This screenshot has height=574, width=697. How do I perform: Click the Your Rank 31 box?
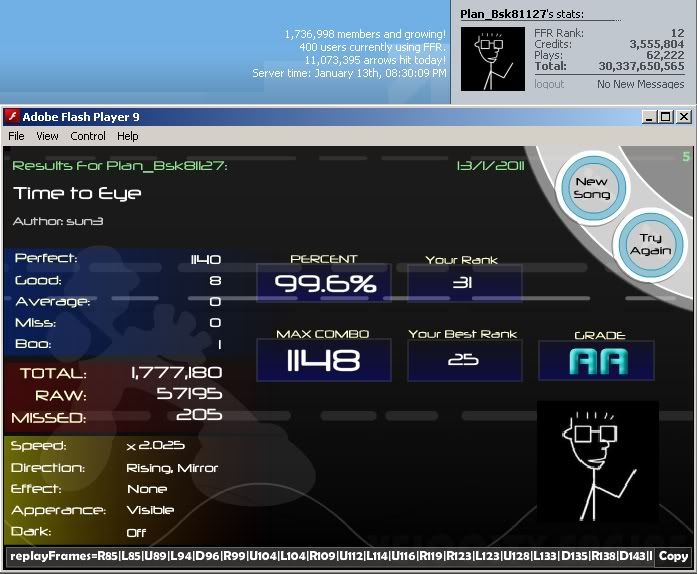point(464,284)
